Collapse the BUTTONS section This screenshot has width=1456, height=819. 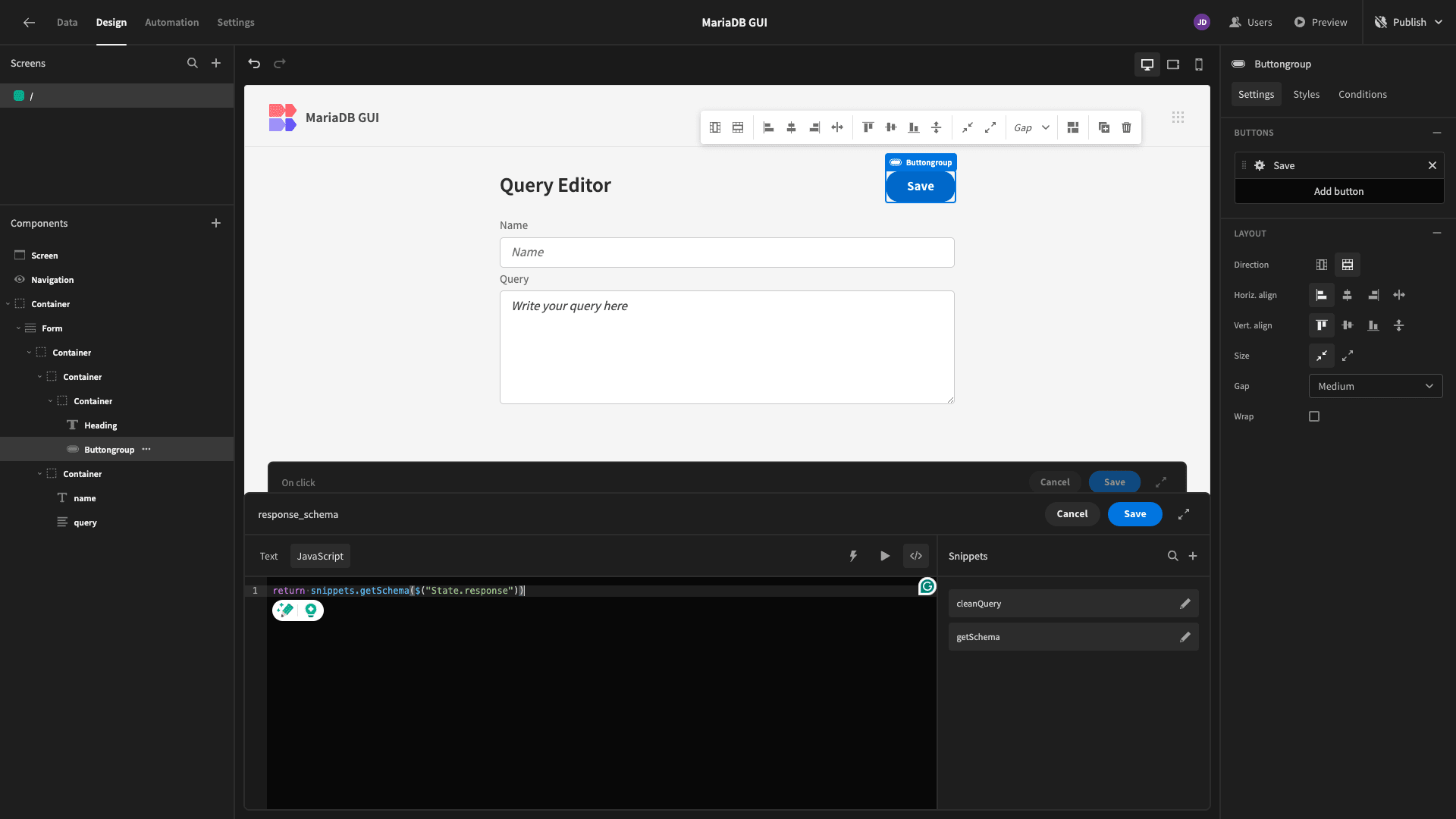tap(1437, 133)
